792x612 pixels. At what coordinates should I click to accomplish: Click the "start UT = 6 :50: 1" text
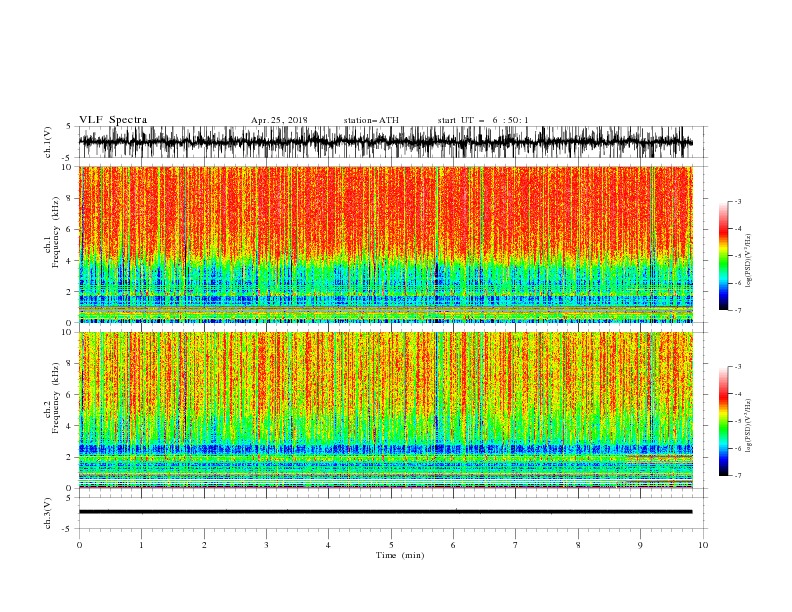[x=483, y=120]
